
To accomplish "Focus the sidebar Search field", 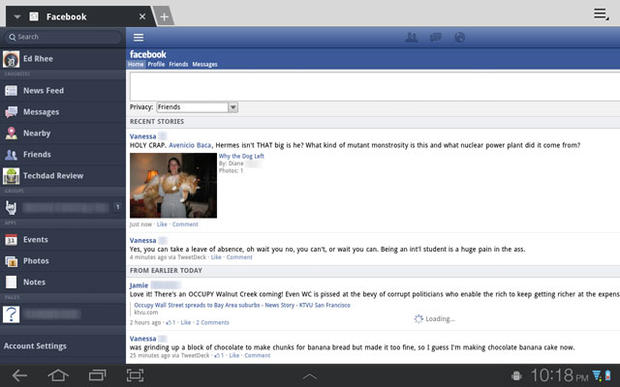I will [63, 37].
